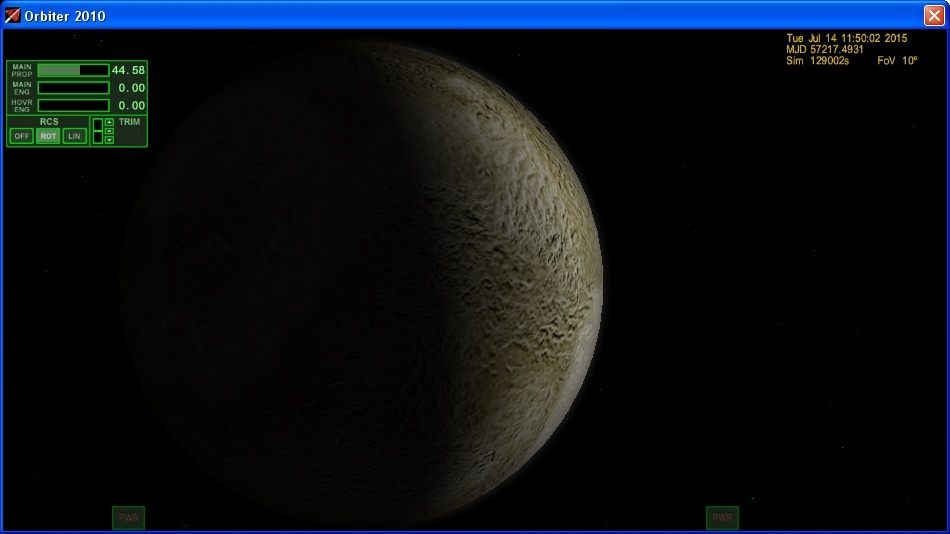Click the date line Tue Jul 14 11:50:02 2015
The width and height of the screenshot is (950, 534).
tap(846, 38)
